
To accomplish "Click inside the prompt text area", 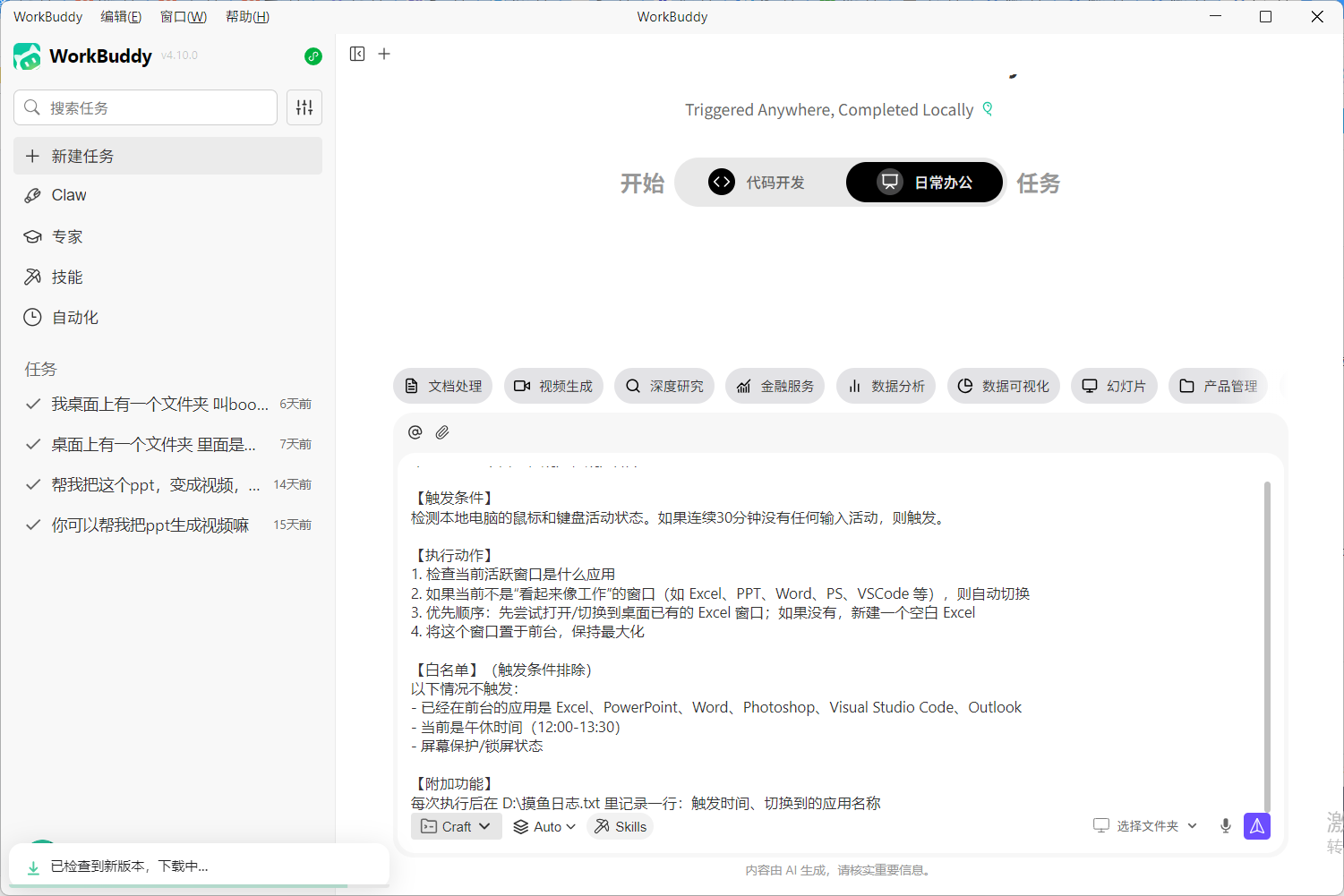I will coord(833,640).
